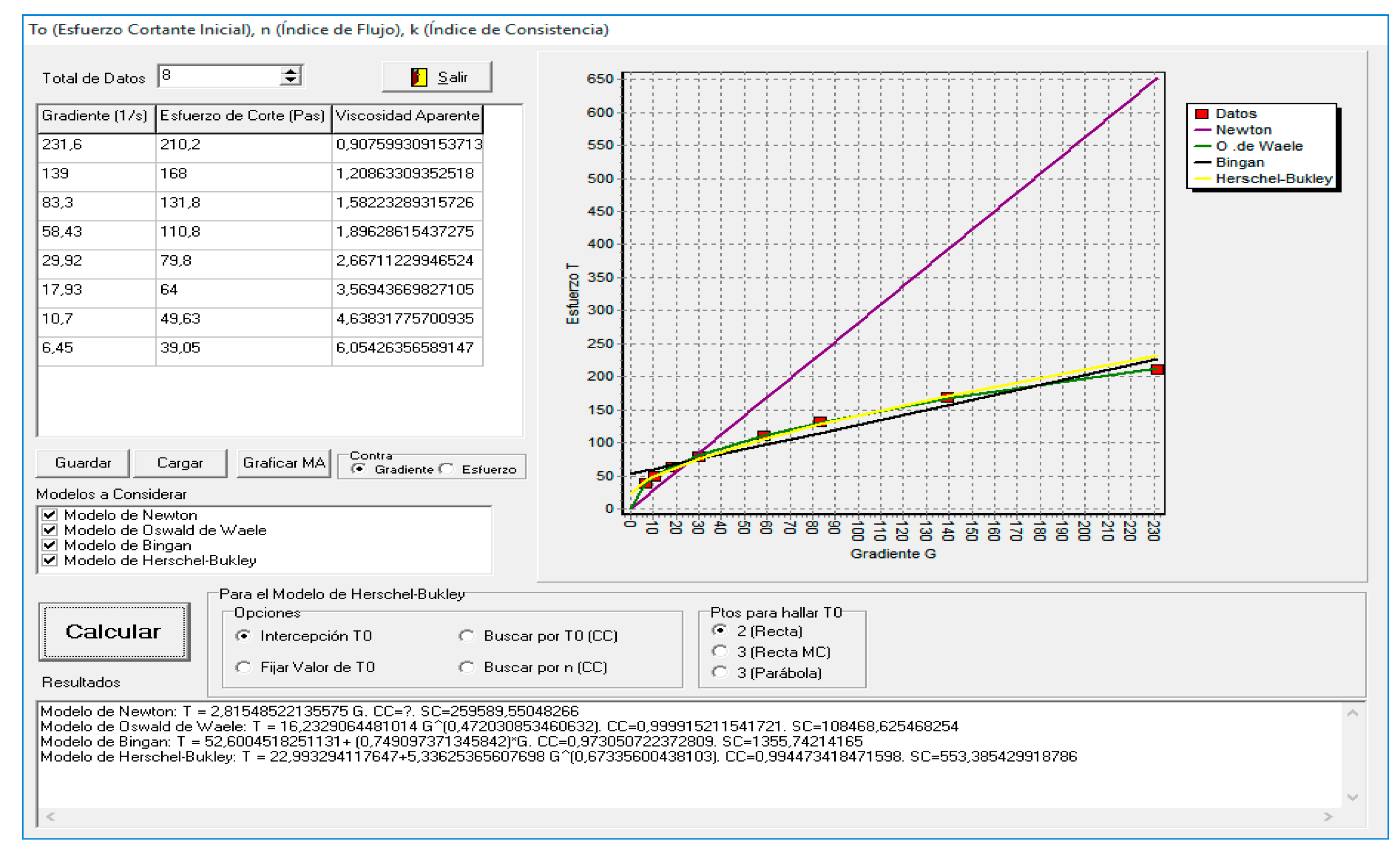1400x851 pixels.
Task: Disable Modelo de Herschel-Bukley checkbox
Action: click(50, 560)
